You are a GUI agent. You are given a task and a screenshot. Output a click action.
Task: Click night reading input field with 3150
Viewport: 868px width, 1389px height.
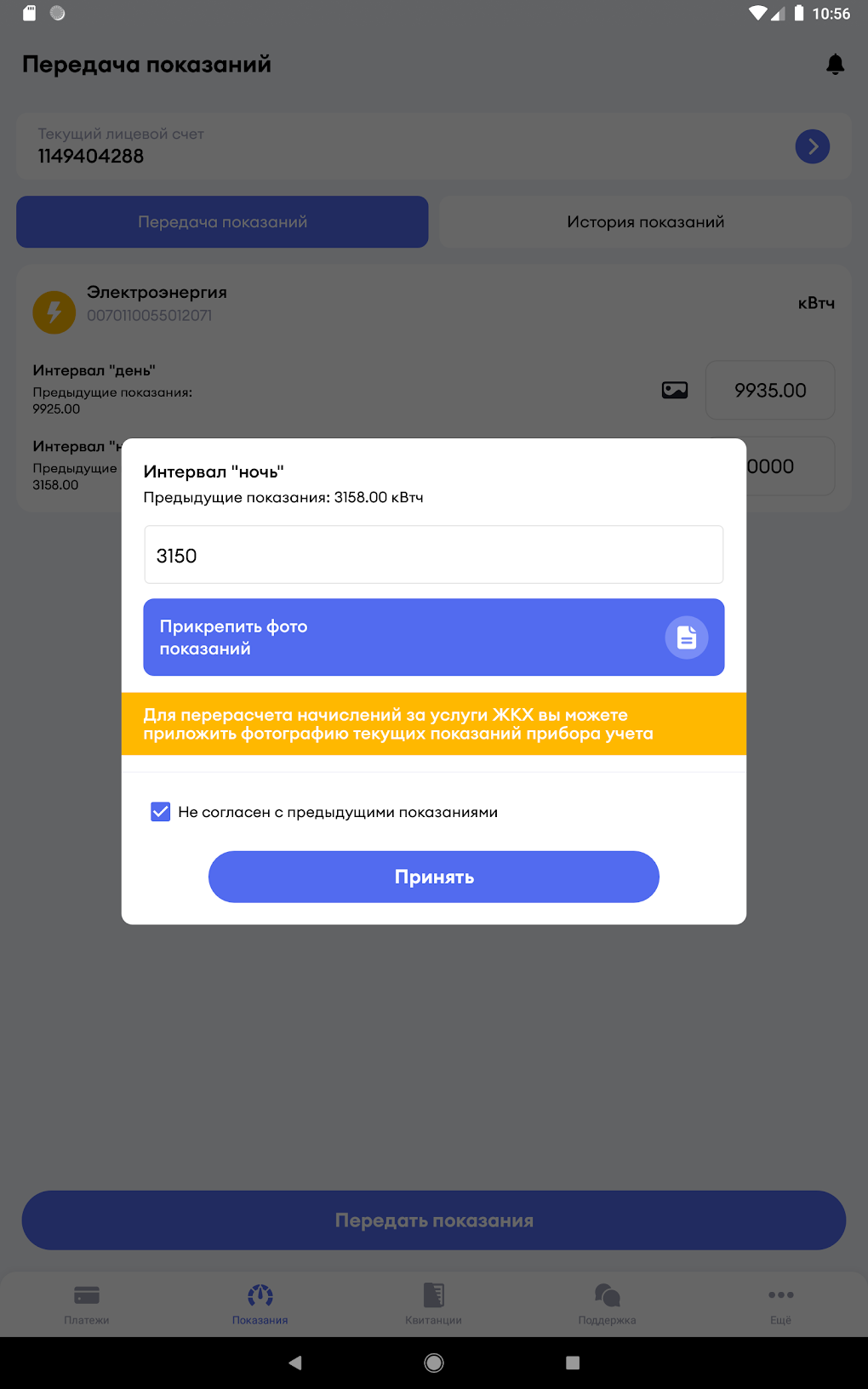point(433,555)
